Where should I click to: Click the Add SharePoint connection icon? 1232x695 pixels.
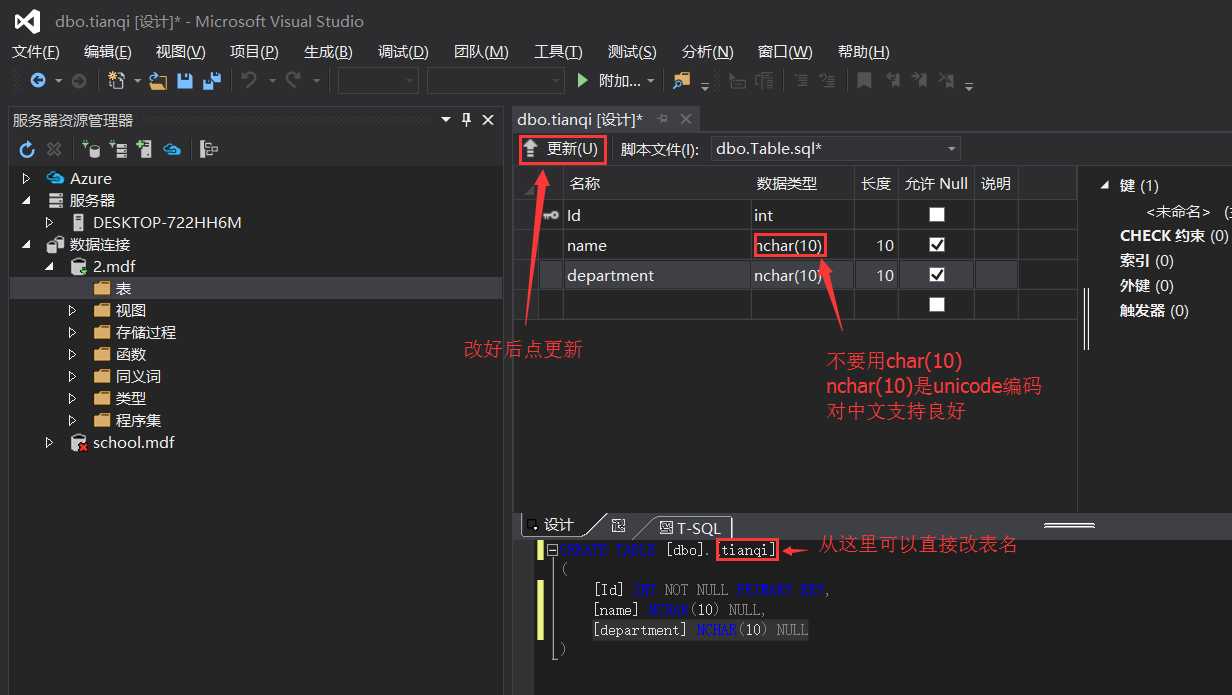click(145, 150)
